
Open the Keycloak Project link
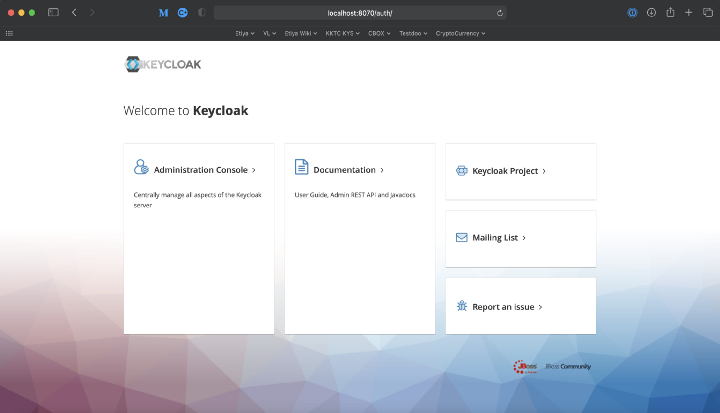[x=505, y=171]
